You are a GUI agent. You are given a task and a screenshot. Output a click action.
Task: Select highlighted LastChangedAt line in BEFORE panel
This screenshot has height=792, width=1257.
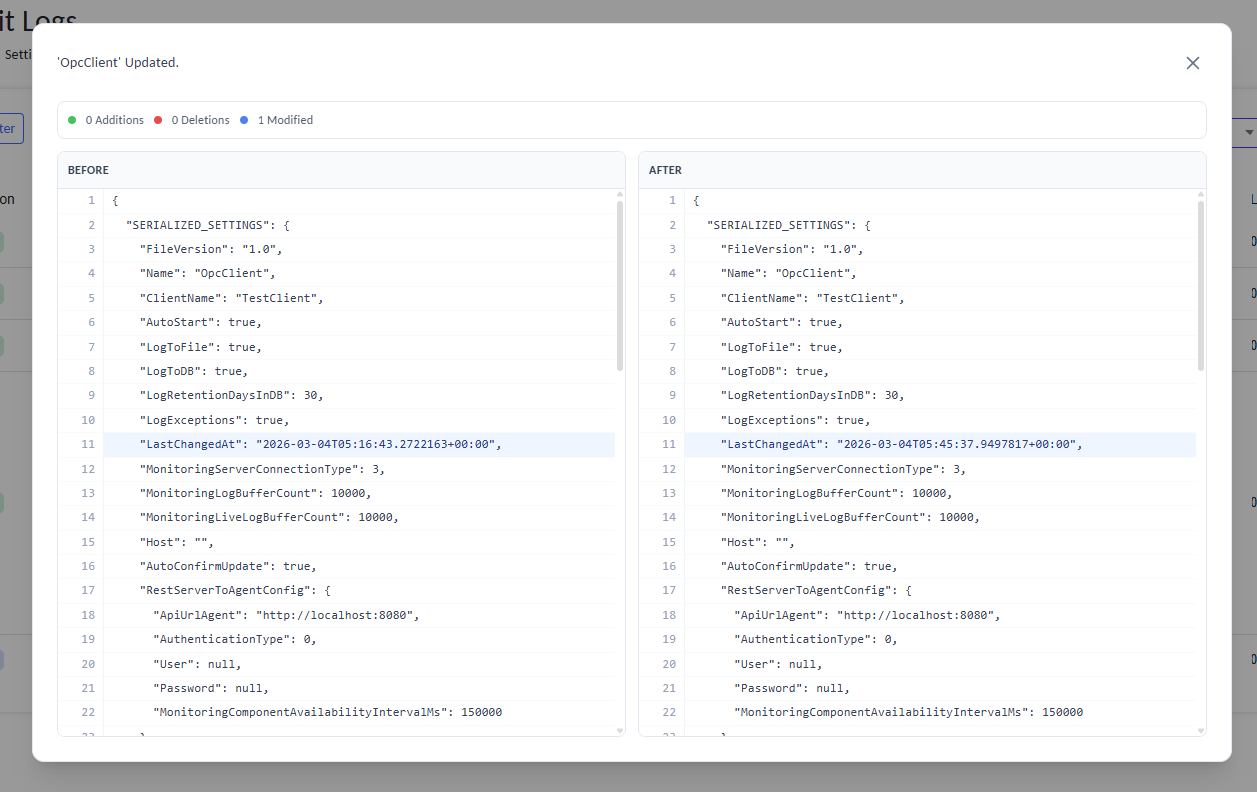pyautogui.click(x=320, y=445)
